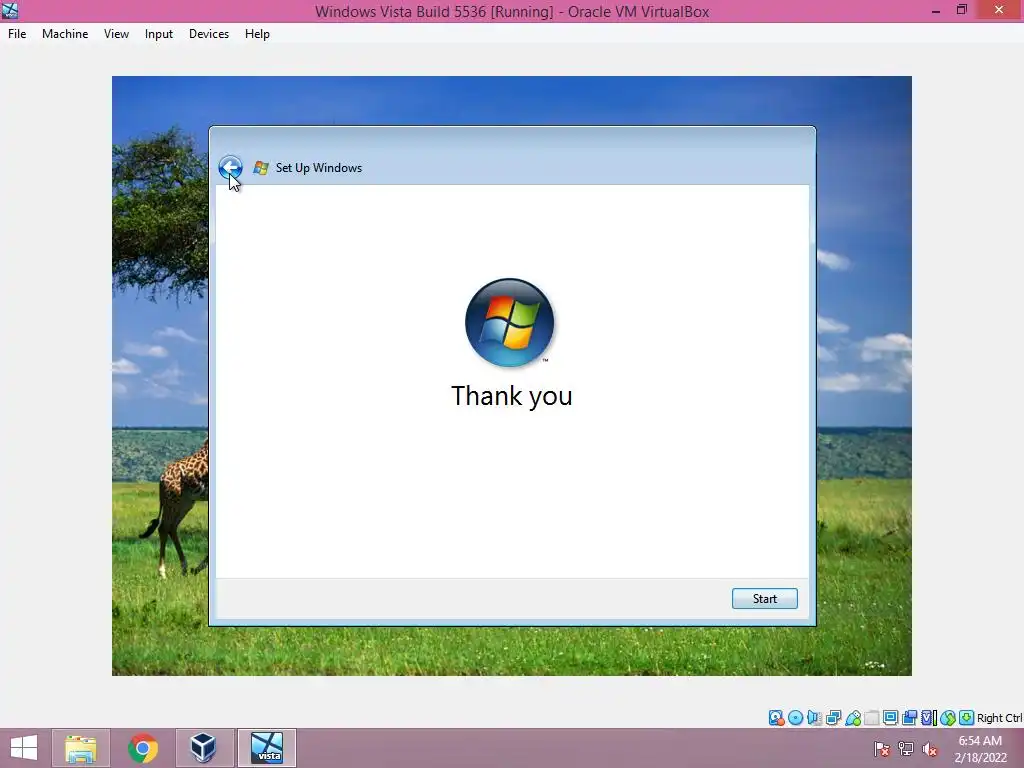Image resolution: width=1024 pixels, height=768 pixels.
Task: Restore down the VirtualBox window
Action: point(962,10)
